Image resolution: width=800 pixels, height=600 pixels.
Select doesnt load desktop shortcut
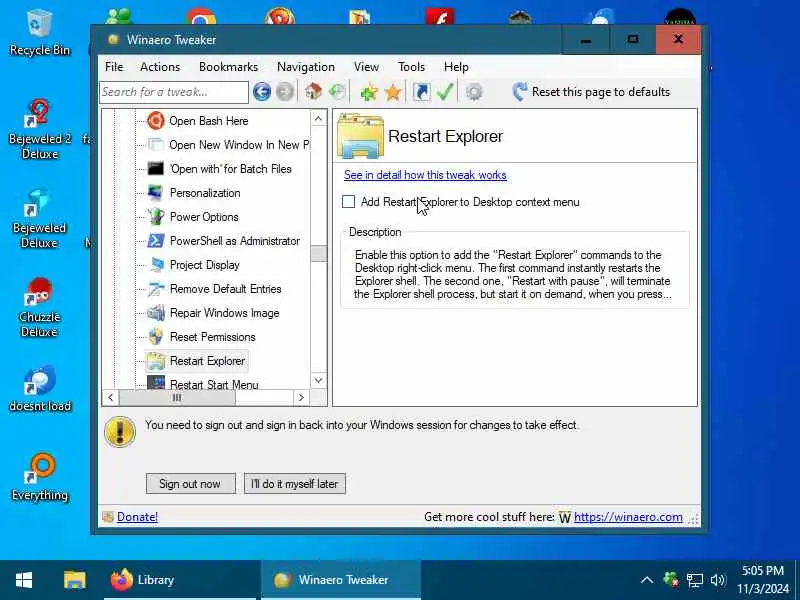(39, 389)
